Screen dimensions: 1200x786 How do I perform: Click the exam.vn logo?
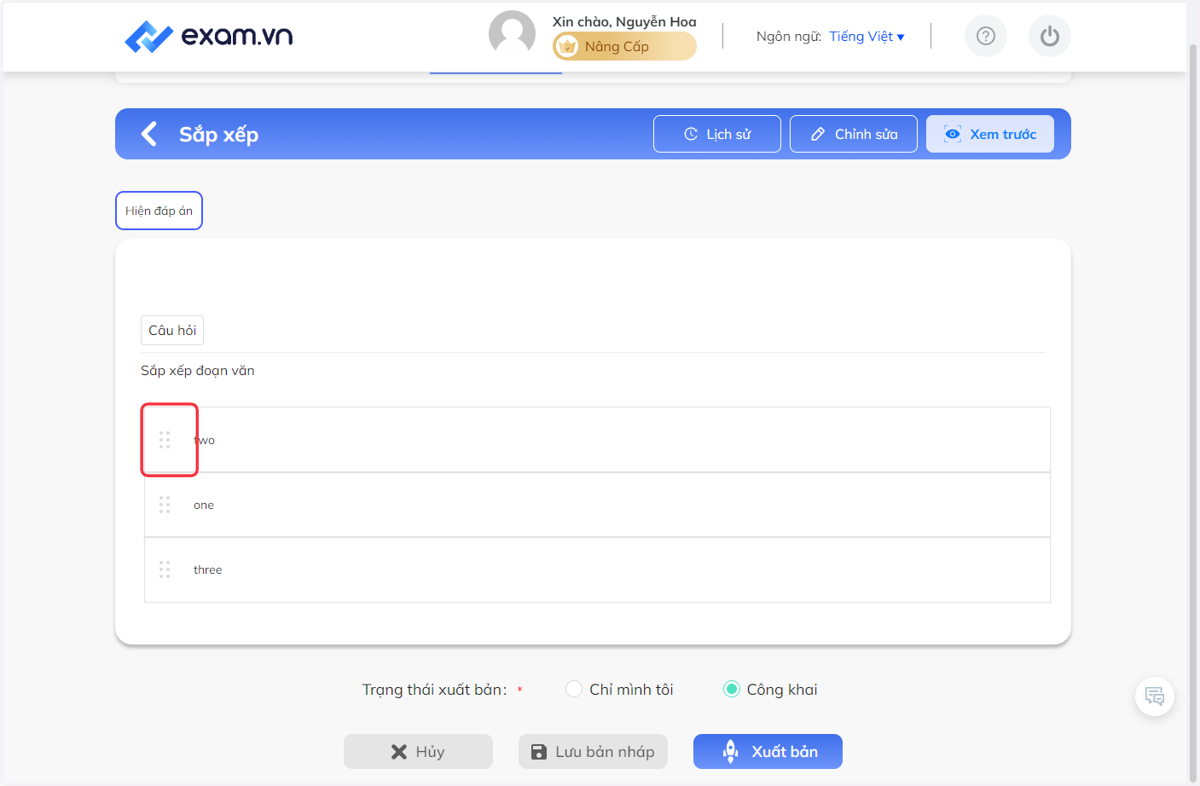(208, 37)
